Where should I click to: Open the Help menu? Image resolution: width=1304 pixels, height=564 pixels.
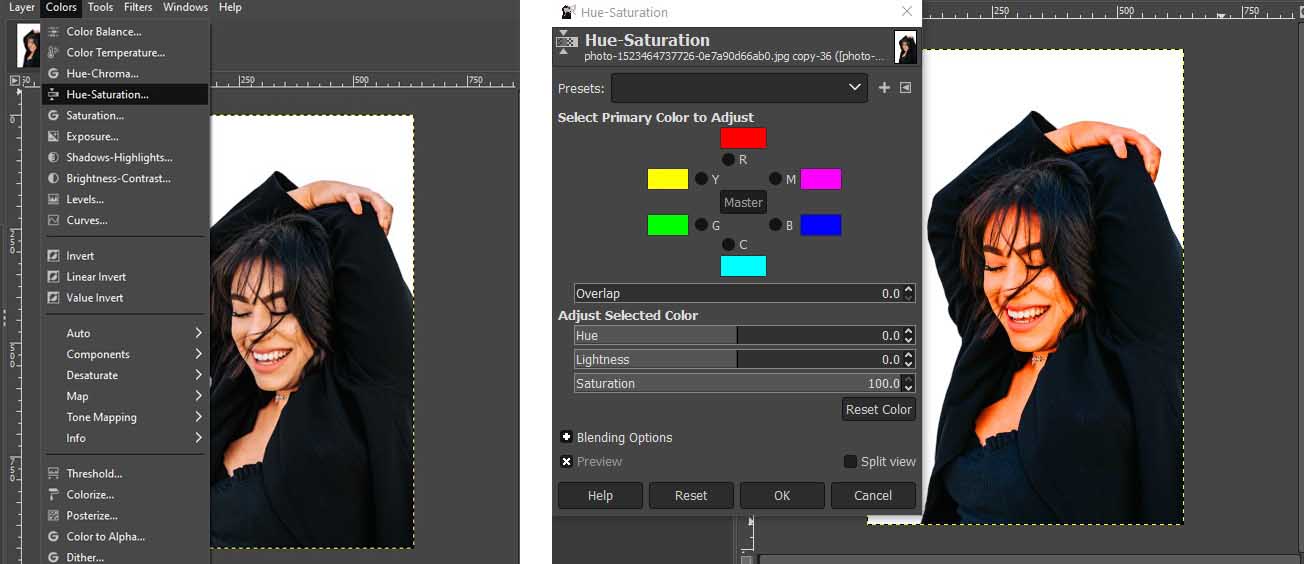230,7
